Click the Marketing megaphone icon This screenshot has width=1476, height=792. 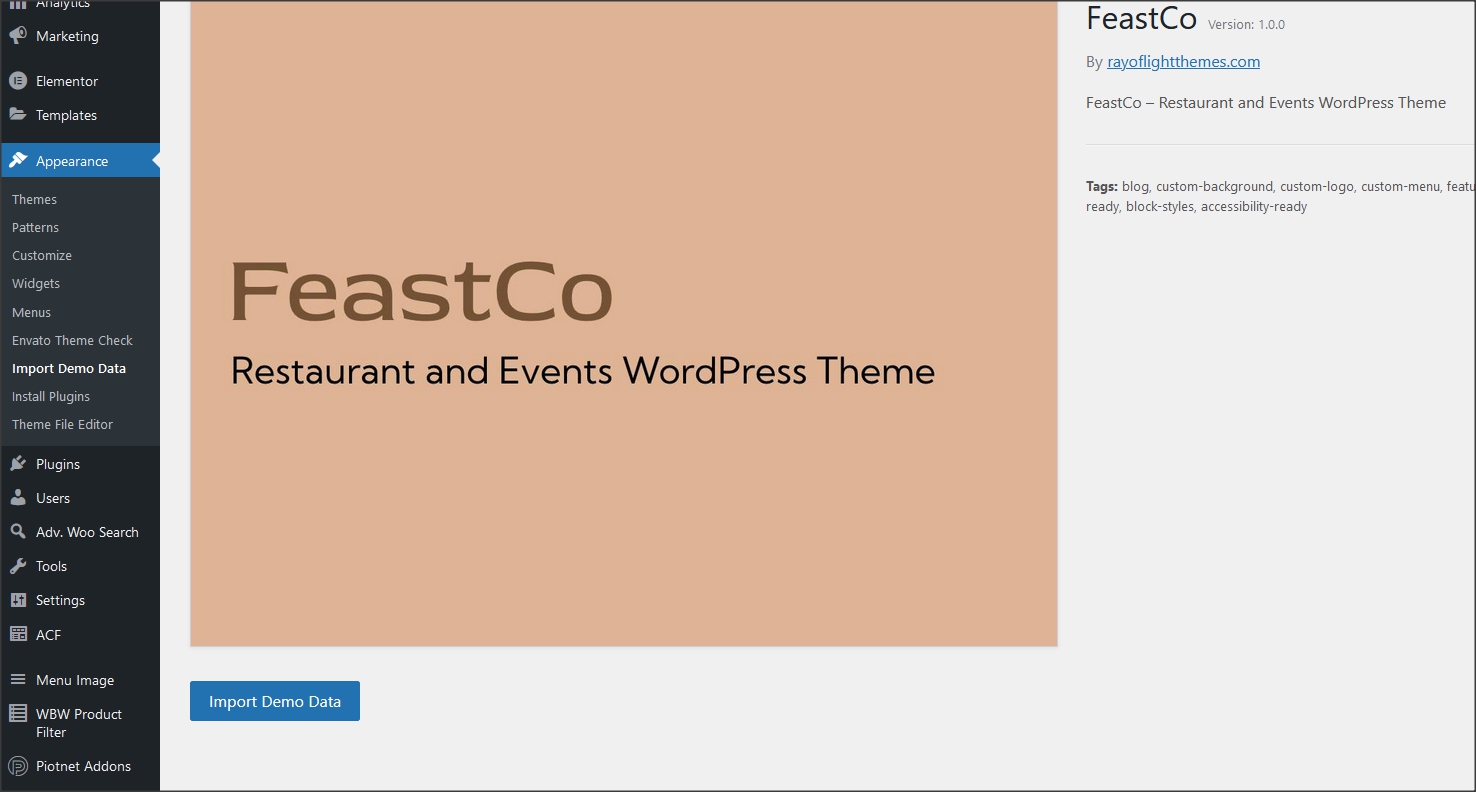point(18,36)
